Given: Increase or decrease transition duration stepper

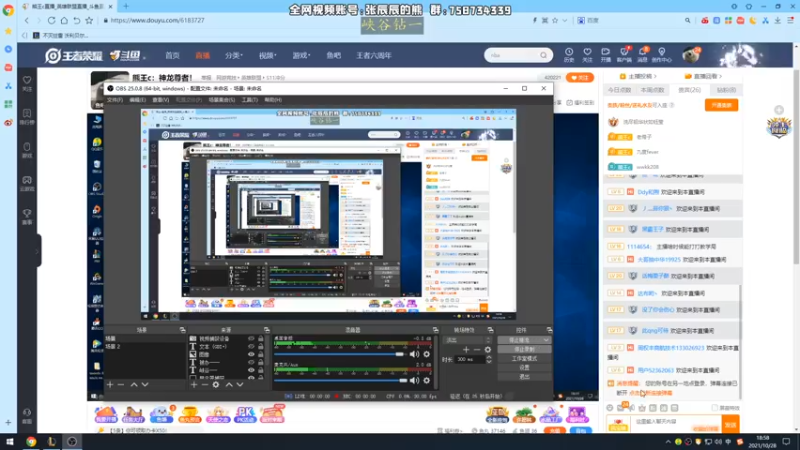Looking at the screenshot, I should coord(489,359).
